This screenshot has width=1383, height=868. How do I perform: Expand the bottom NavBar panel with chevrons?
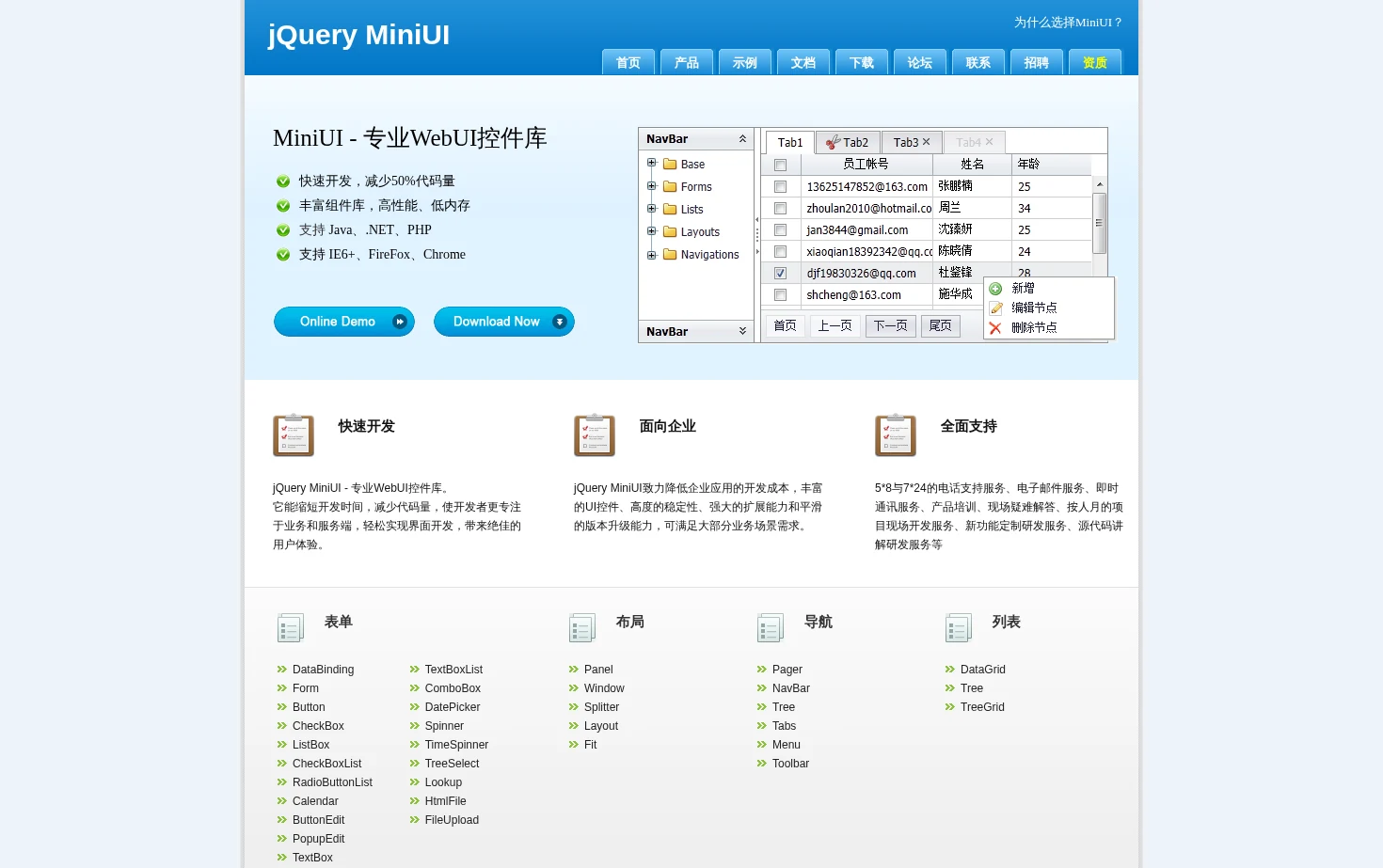(742, 331)
